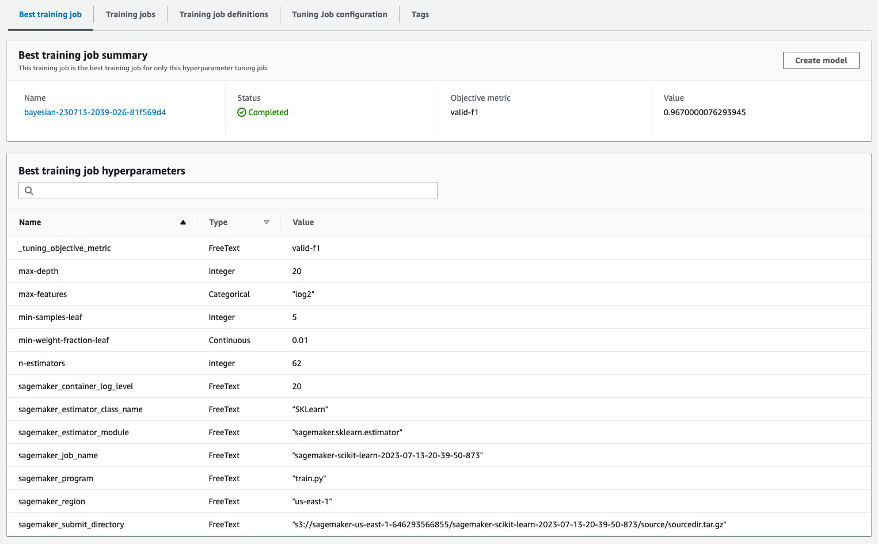This screenshot has height=545, width=879.
Task: Focus the hyperparameters search field
Action: 228,191
